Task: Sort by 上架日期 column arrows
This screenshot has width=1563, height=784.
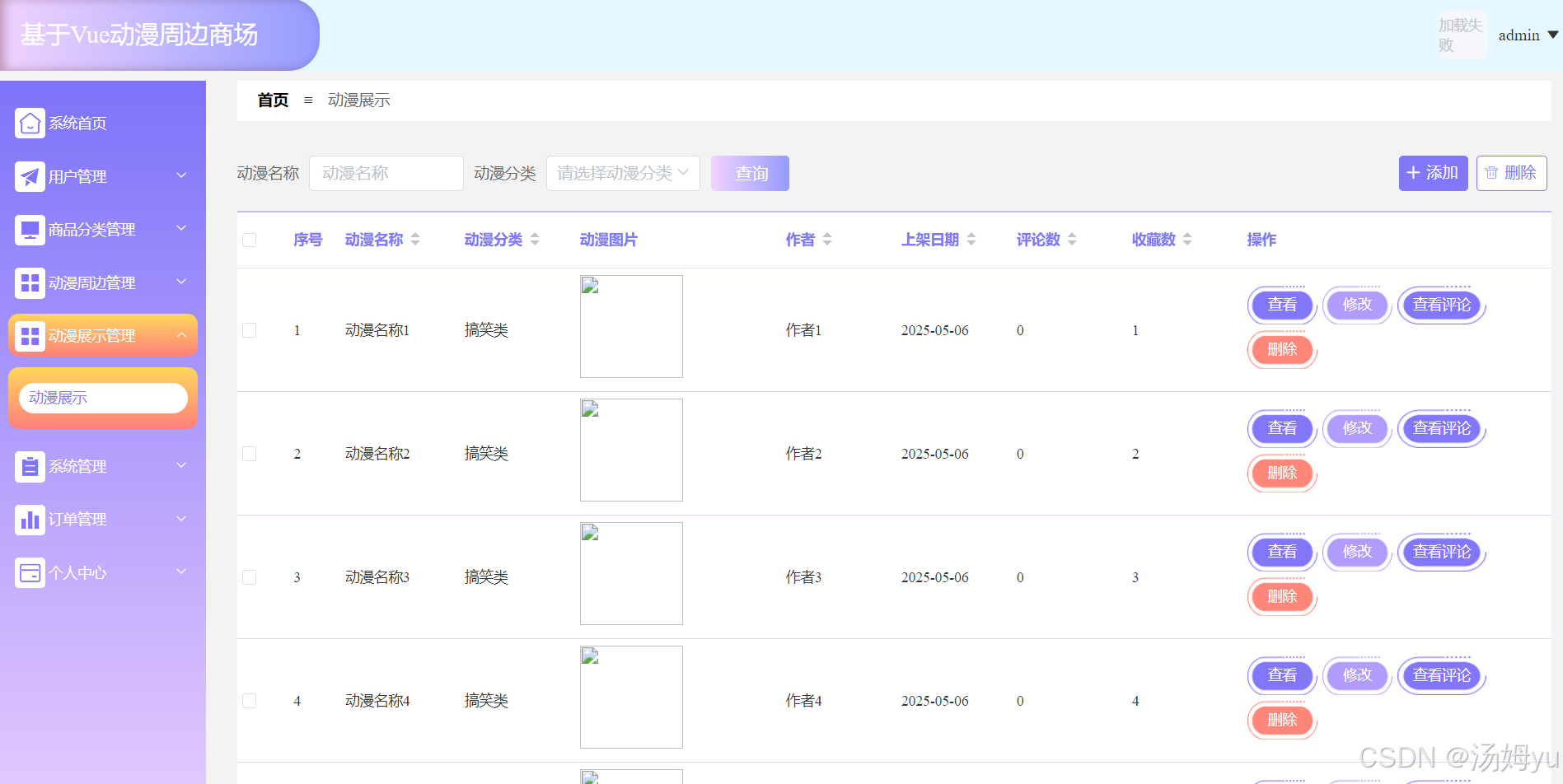Action: click(x=971, y=240)
